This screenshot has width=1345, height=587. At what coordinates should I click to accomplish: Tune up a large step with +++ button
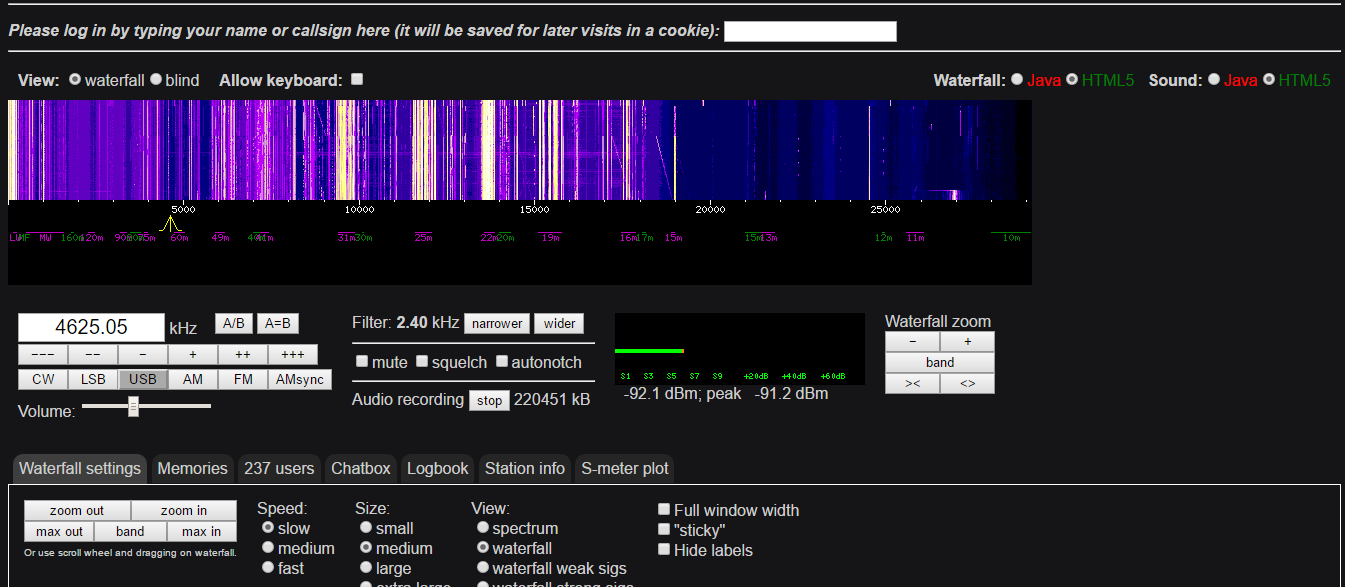[293, 355]
